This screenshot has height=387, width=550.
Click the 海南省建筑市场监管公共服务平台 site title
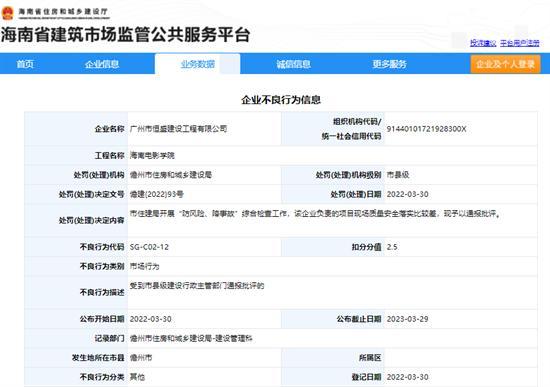coord(126,34)
